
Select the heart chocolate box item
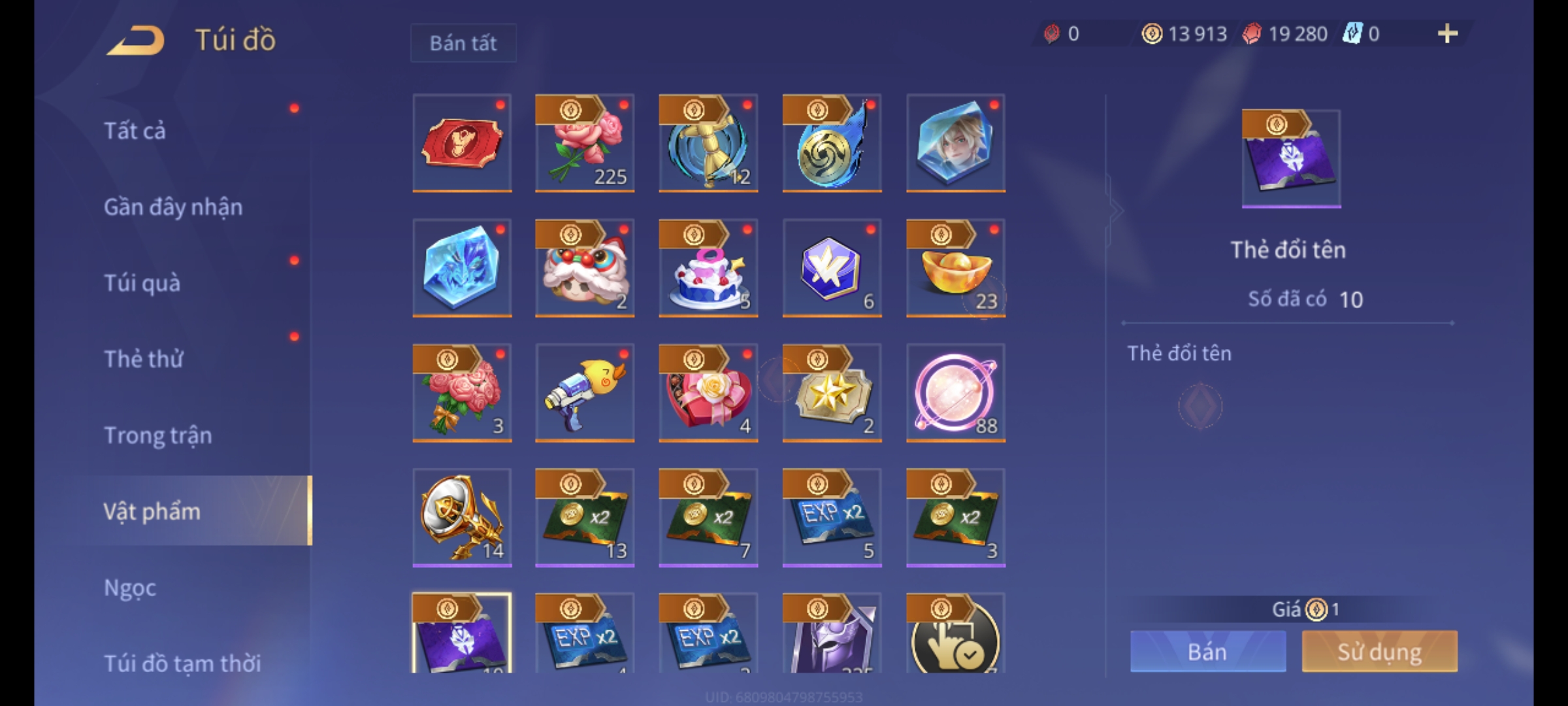(x=708, y=393)
